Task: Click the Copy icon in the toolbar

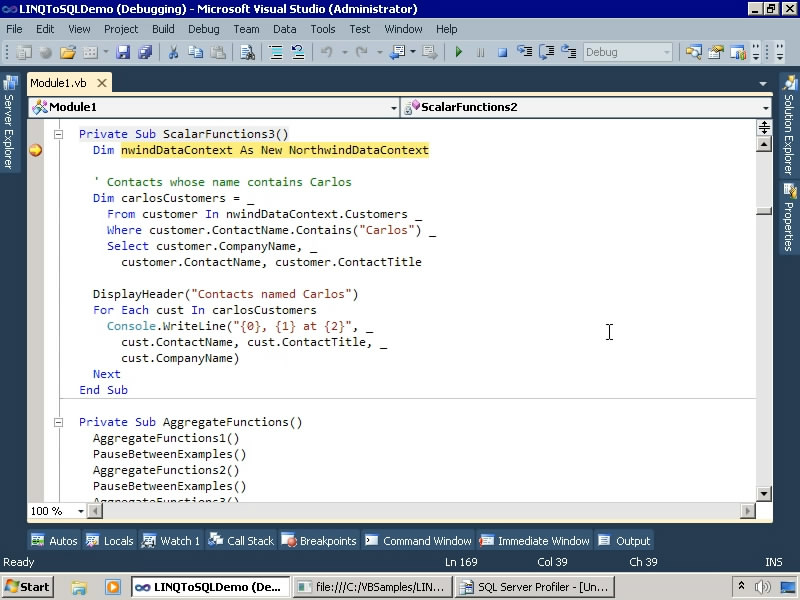Action: (195, 52)
